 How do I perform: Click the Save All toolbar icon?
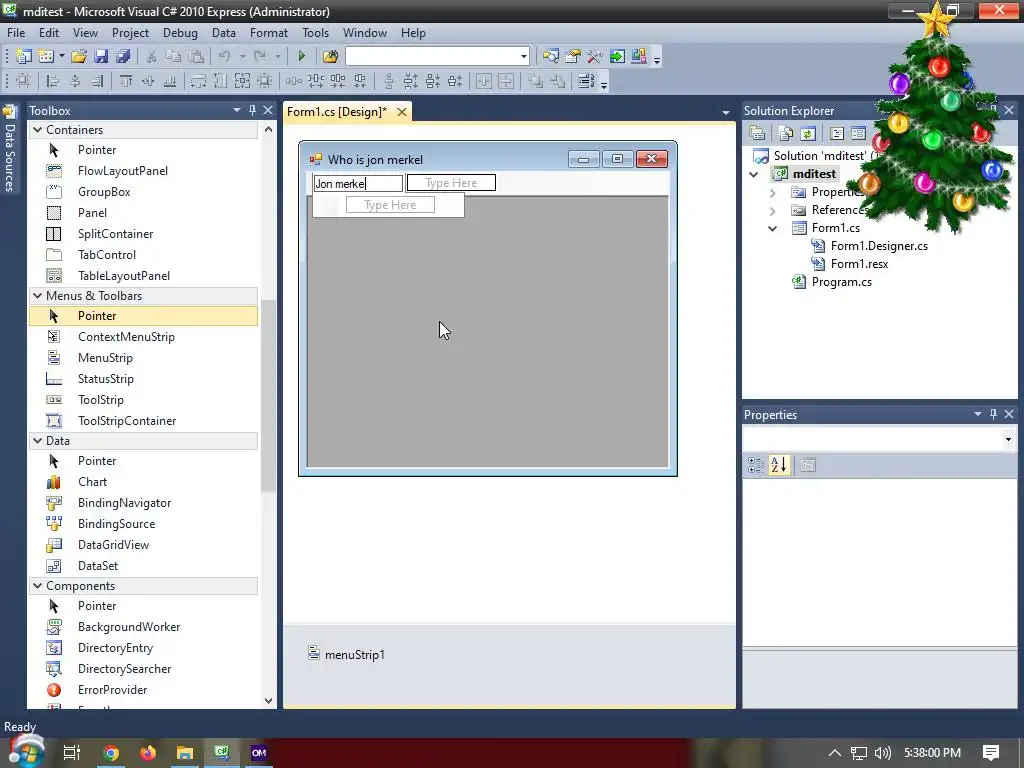coord(123,56)
